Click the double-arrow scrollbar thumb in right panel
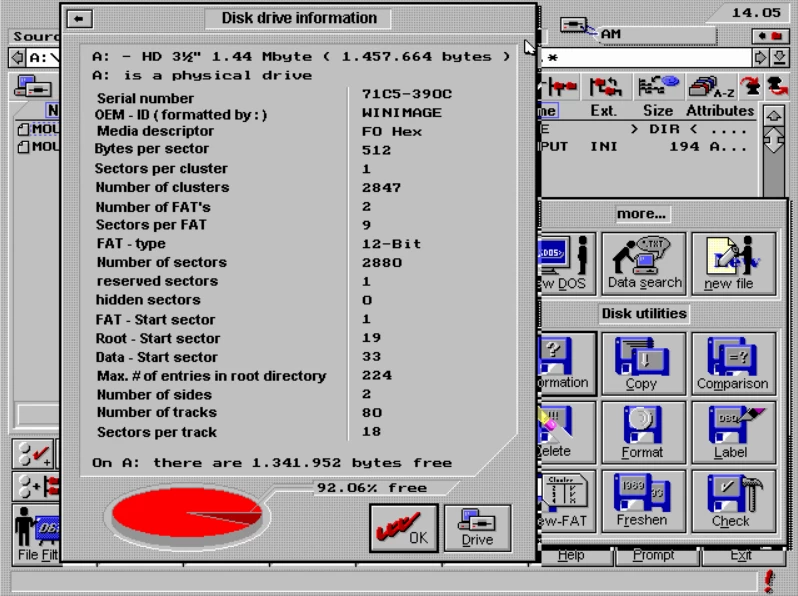The image size is (798, 596). click(x=774, y=140)
